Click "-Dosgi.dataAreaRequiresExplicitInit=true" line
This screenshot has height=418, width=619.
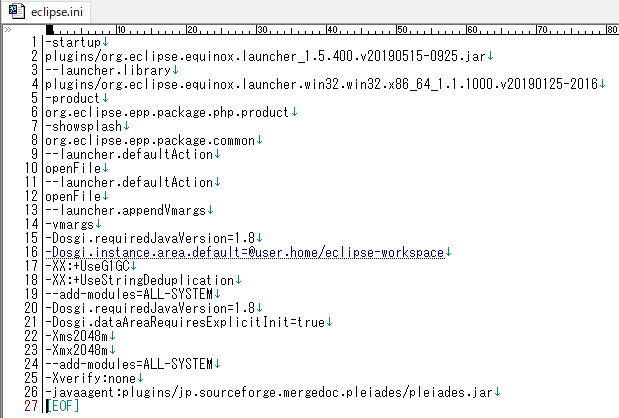click(x=185, y=322)
